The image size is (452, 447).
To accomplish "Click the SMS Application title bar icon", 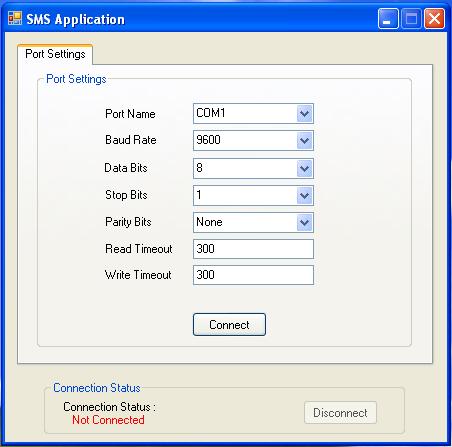I will (x=15, y=18).
